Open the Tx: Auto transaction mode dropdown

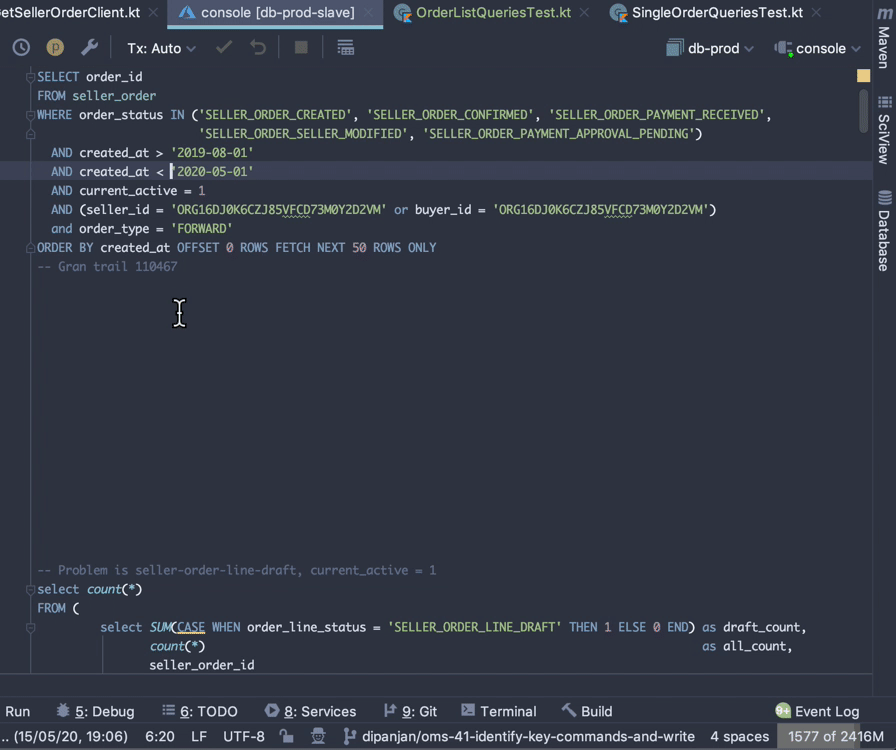point(160,47)
